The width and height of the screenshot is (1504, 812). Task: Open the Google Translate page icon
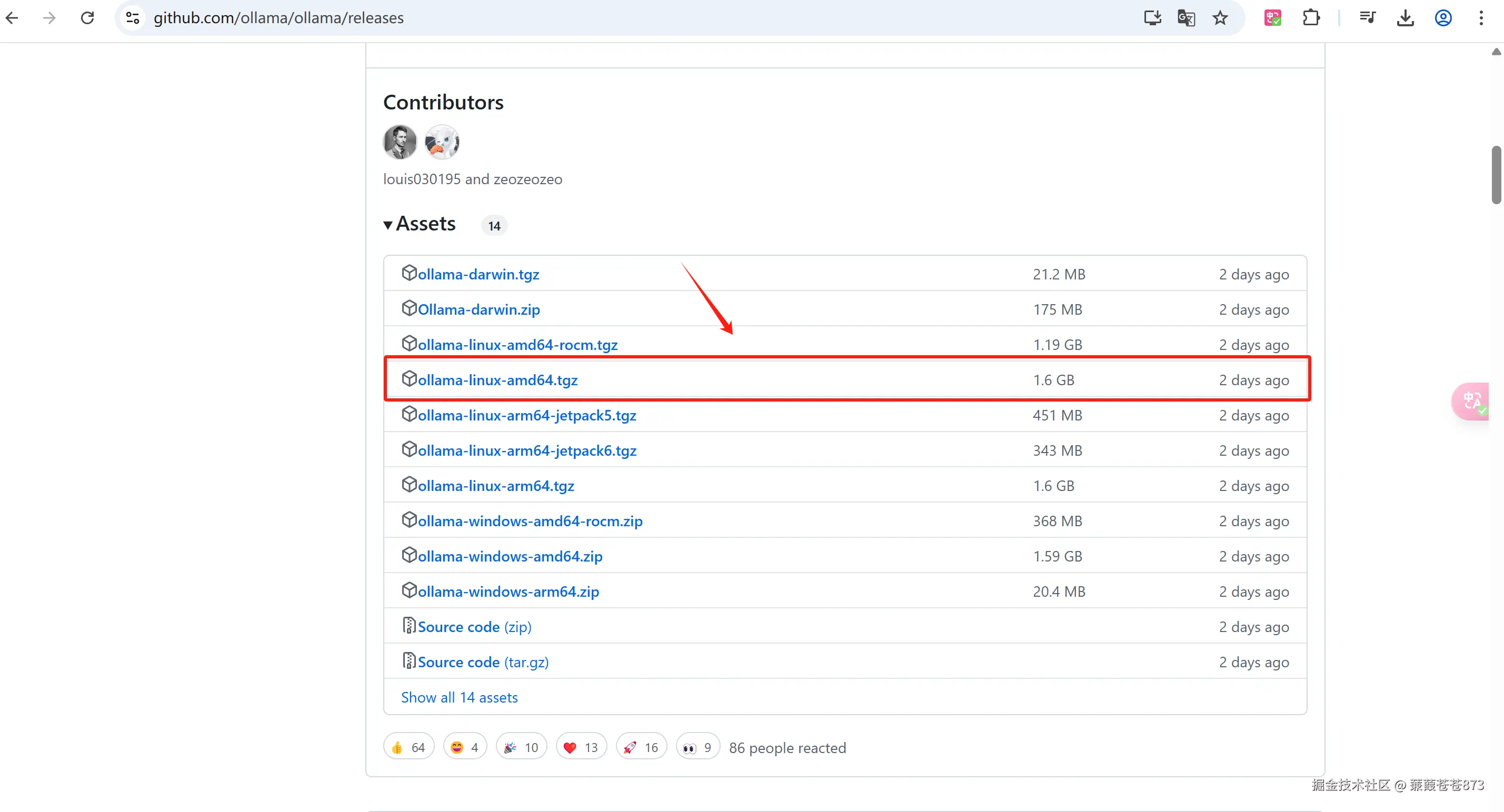[1186, 18]
